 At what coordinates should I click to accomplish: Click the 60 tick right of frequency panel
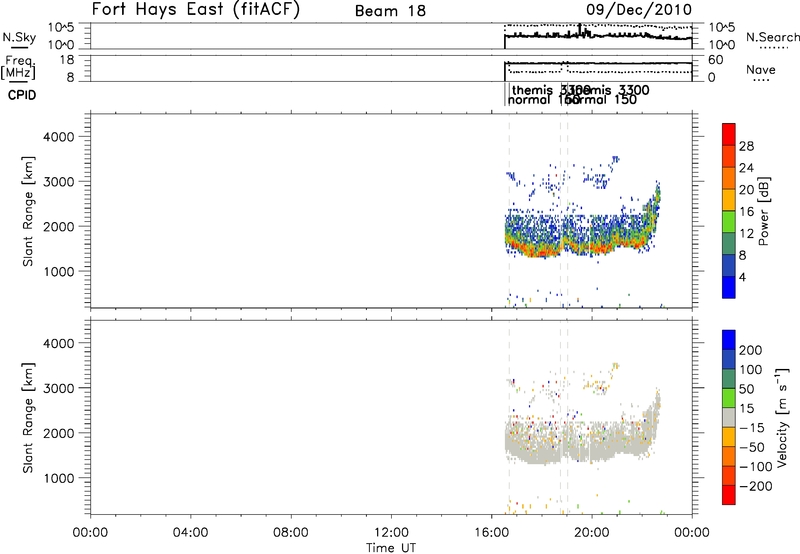pyautogui.click(x=716, y=60)
